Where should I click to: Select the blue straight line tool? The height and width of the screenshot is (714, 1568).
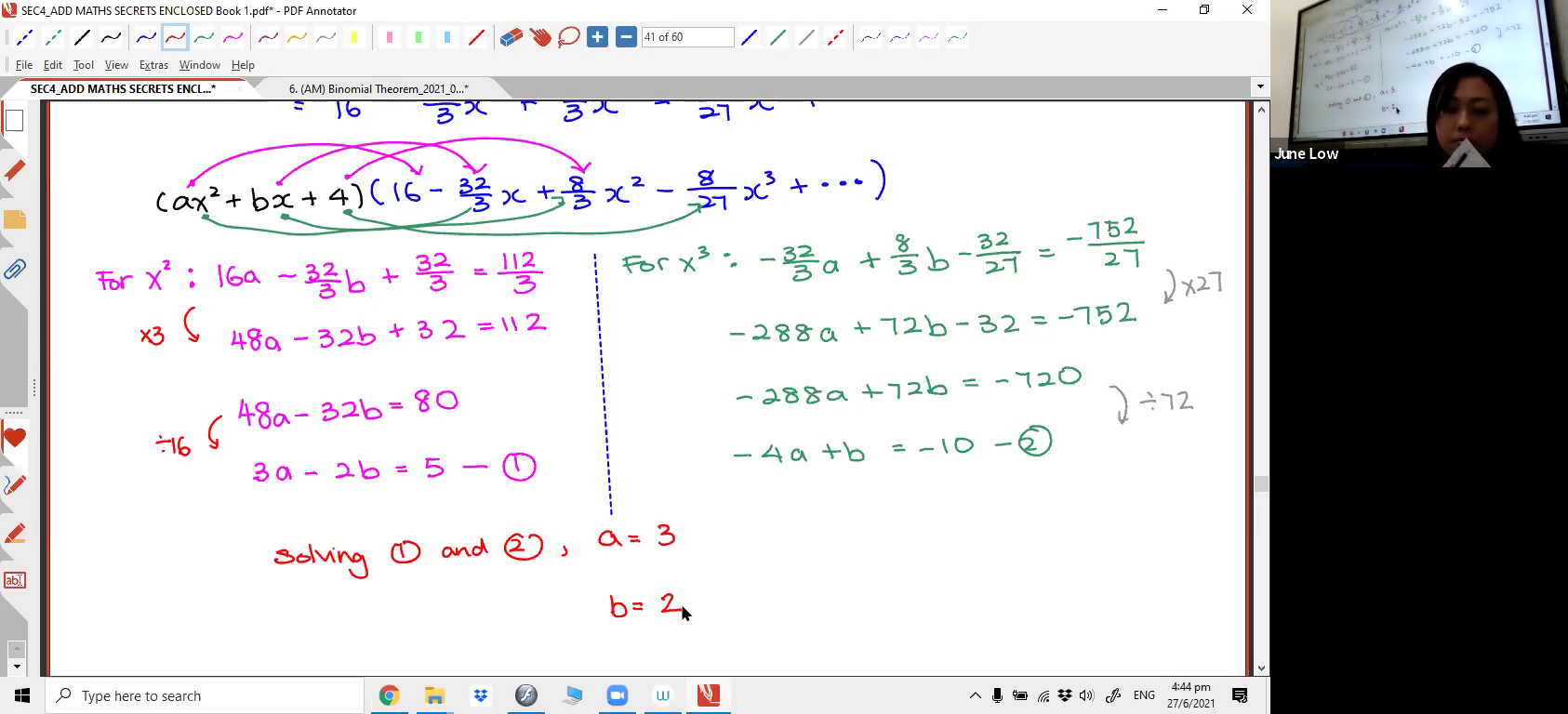[x=750, y=38]
